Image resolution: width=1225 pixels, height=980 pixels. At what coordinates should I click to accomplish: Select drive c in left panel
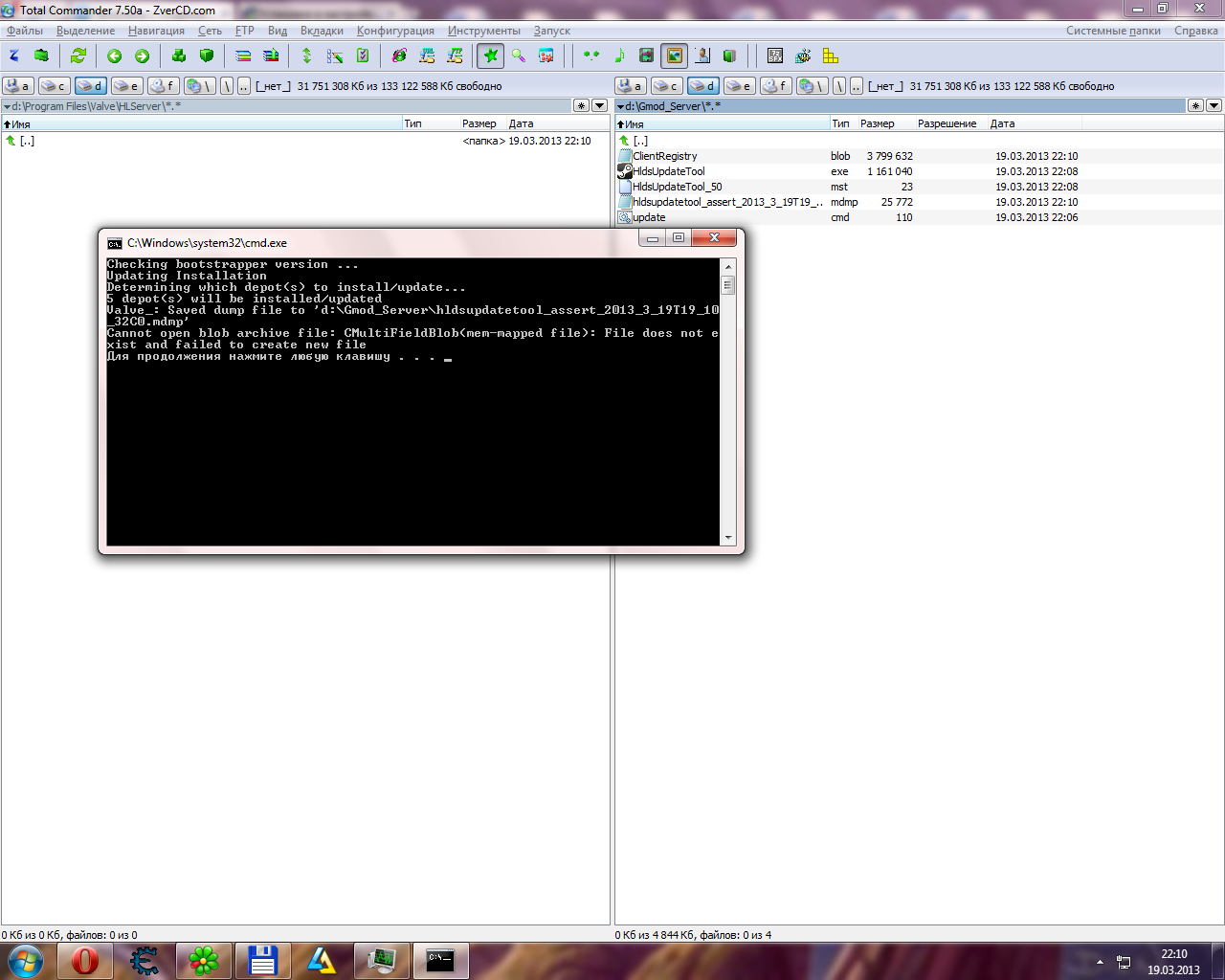pyautogui.click(x=55, y=85)
